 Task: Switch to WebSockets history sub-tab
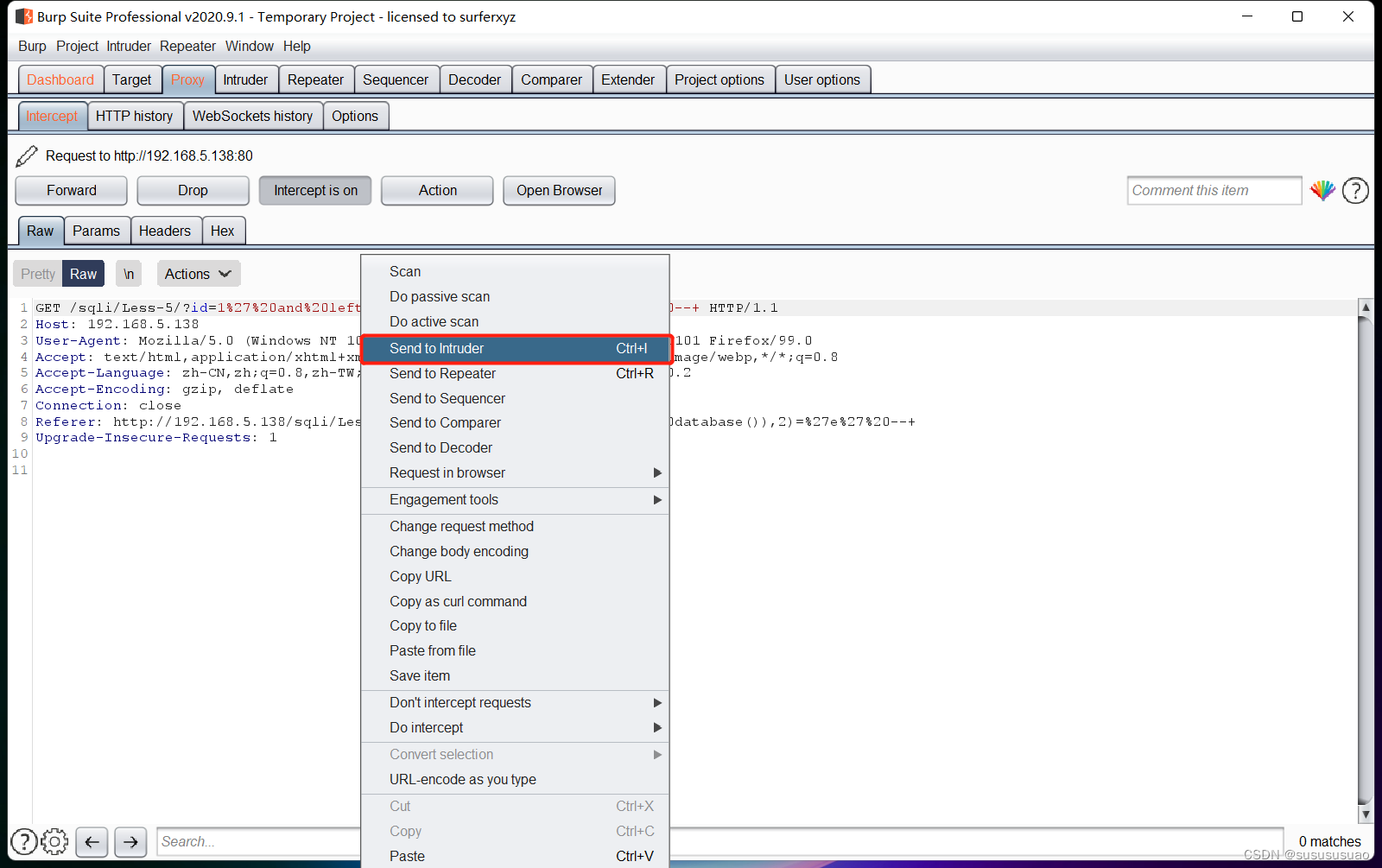252,116
